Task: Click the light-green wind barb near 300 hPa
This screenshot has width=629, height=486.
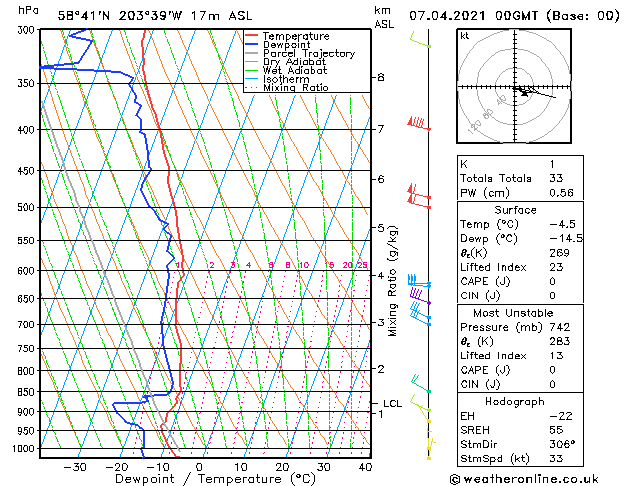Action: click(x=420, y=39)
